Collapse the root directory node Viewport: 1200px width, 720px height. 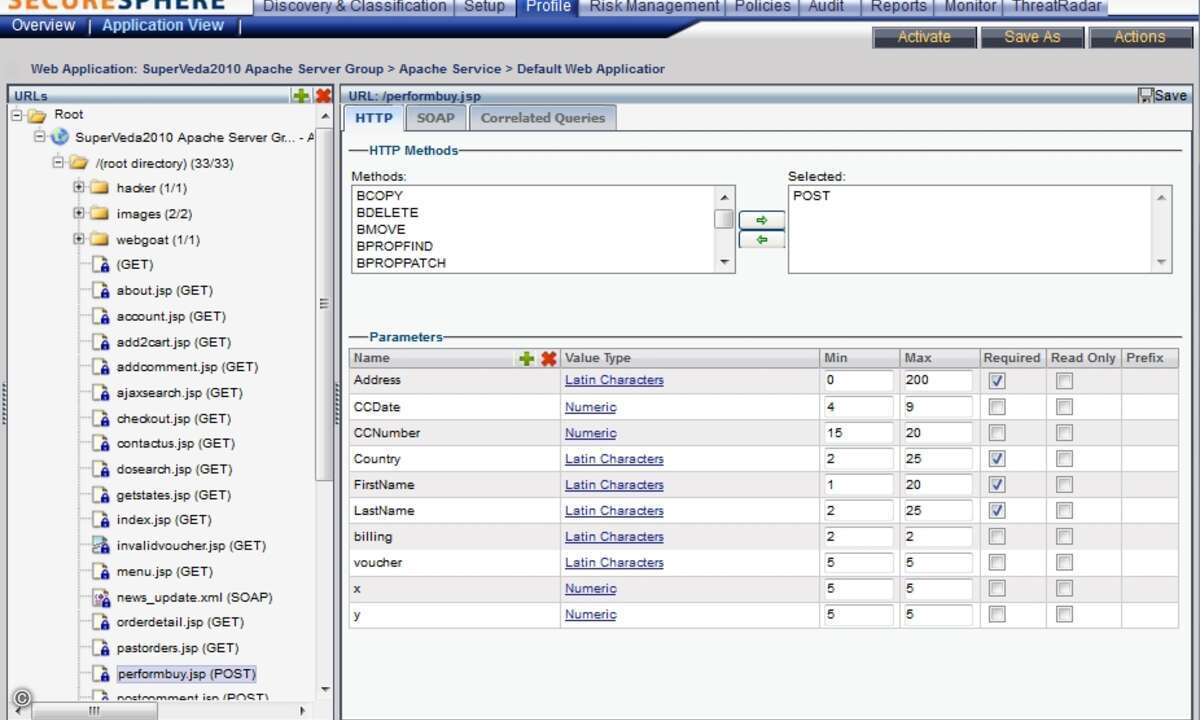58,162
